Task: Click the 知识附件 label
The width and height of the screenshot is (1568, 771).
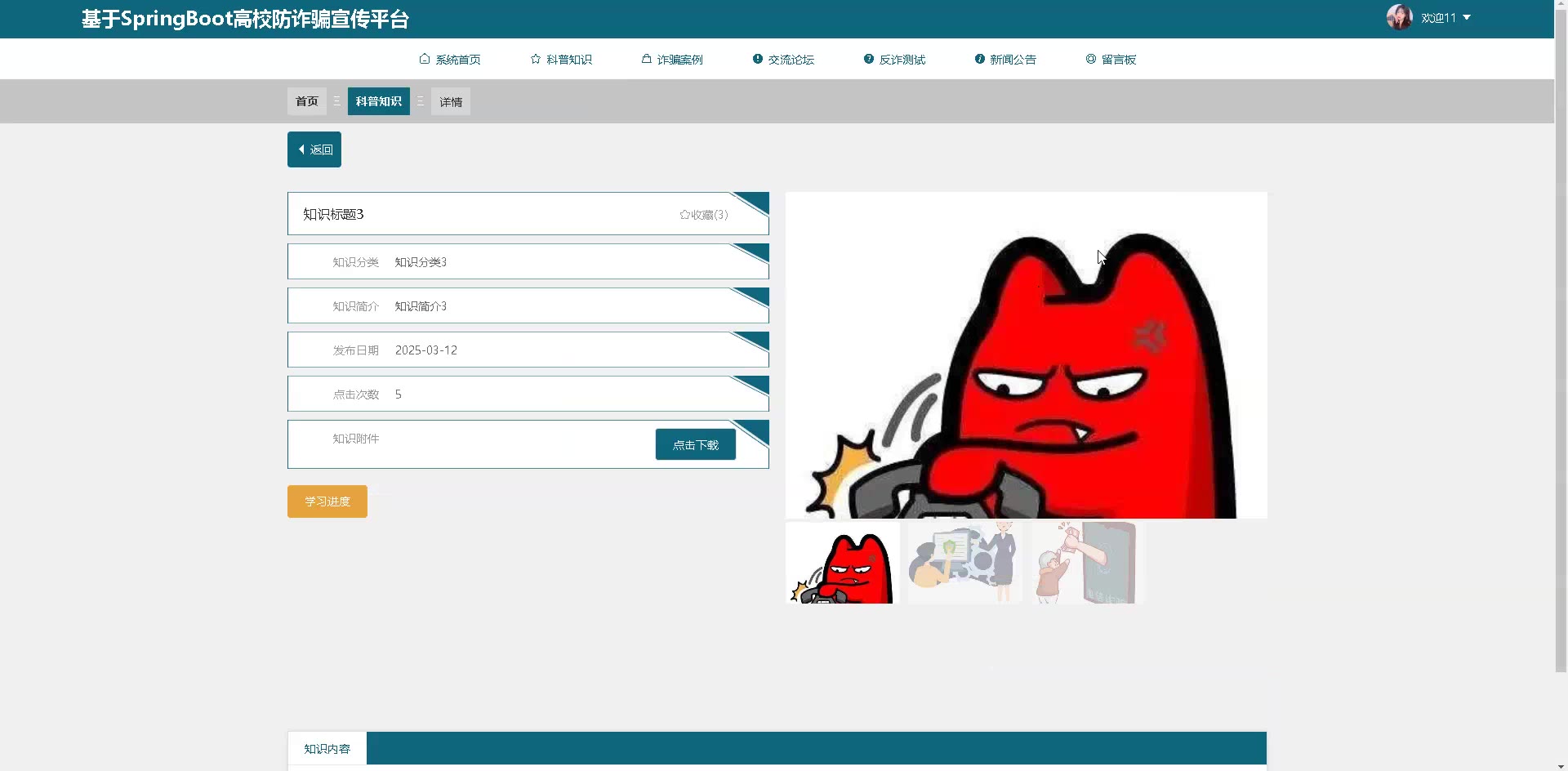Action: click(356, 439)
